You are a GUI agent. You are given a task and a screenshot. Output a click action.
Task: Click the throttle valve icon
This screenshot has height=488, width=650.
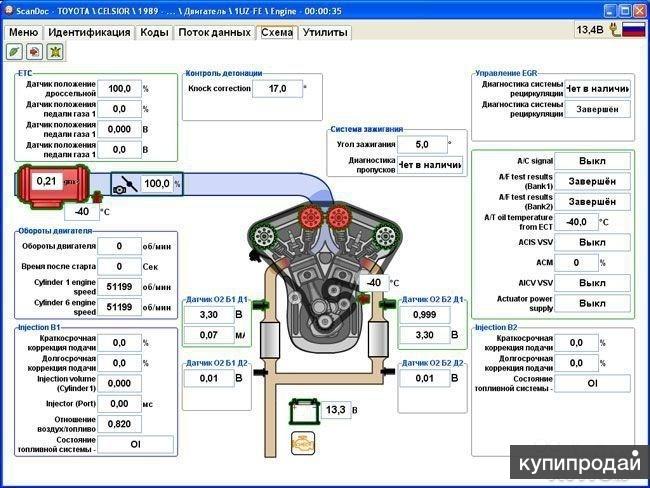coord(125,185)
